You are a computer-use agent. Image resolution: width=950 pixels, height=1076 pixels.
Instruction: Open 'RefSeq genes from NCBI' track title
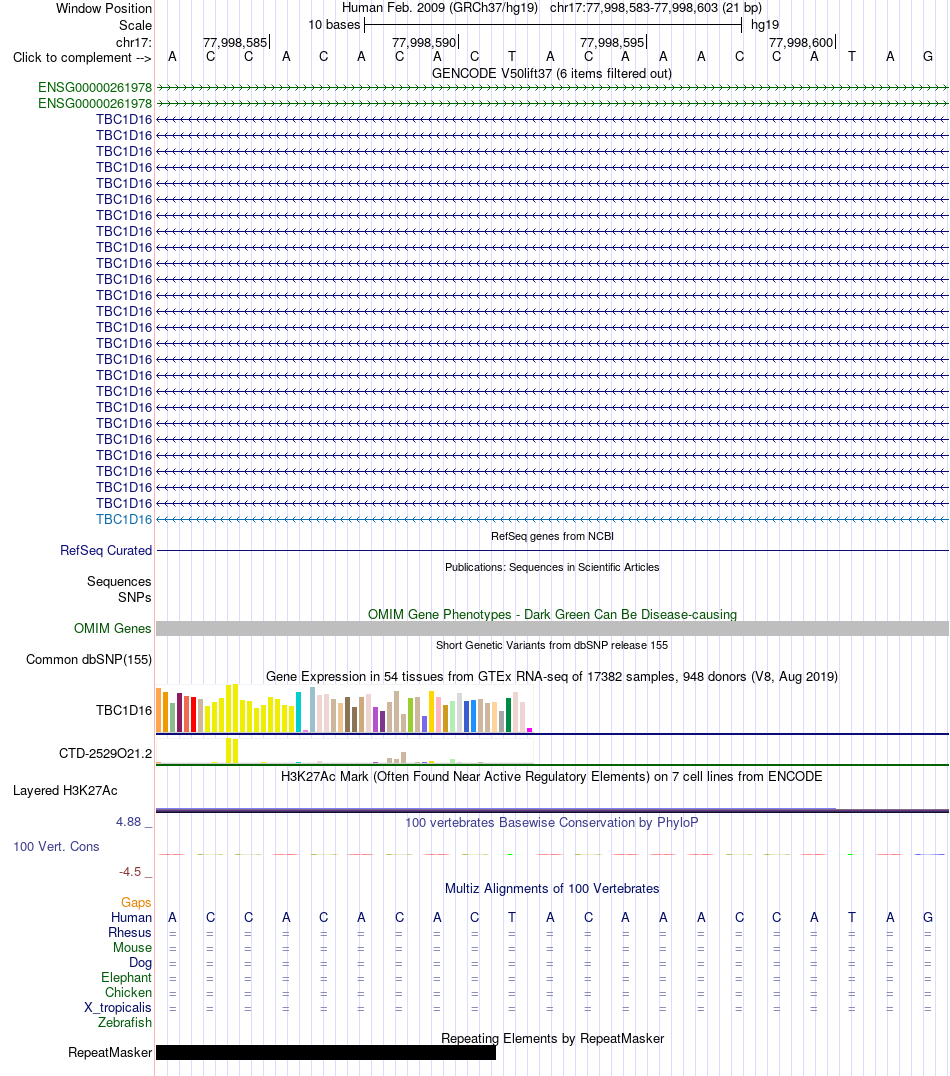coord(552,536)
